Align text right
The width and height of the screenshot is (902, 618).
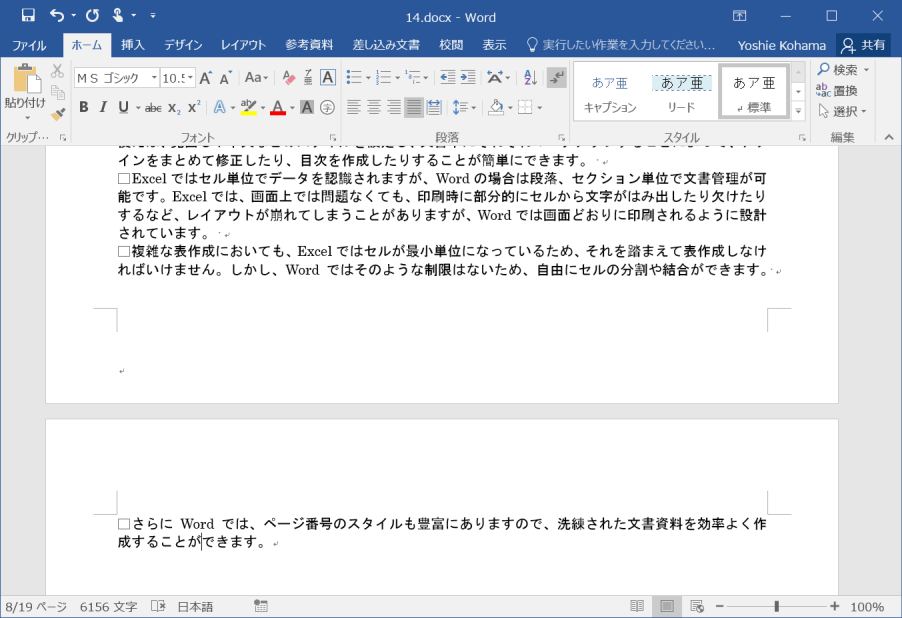(x=394, y=107)
